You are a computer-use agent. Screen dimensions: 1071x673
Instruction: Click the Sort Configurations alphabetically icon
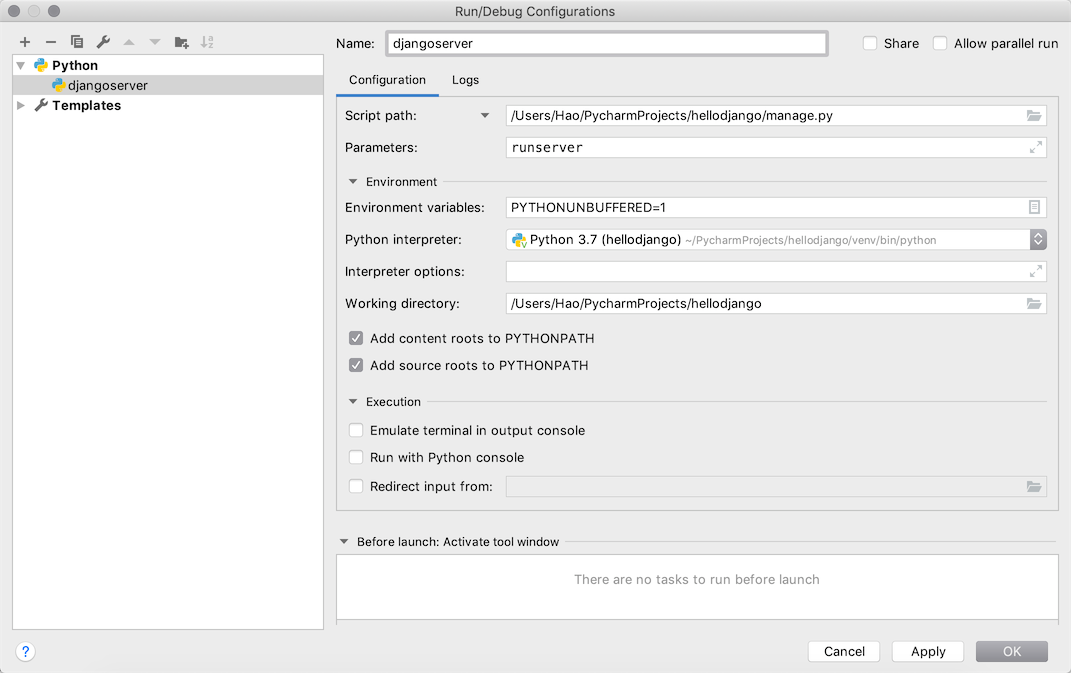pos(207,42)
